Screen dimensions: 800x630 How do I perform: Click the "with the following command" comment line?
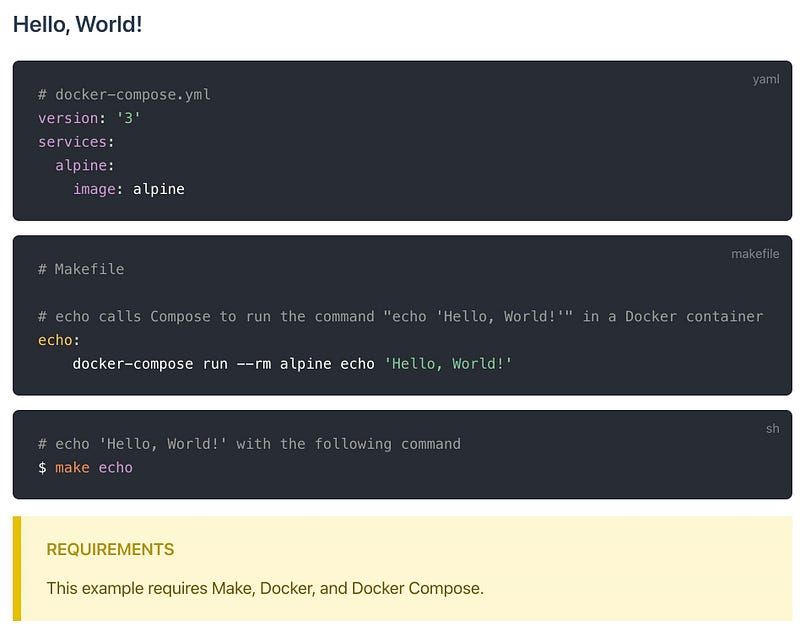249,443
